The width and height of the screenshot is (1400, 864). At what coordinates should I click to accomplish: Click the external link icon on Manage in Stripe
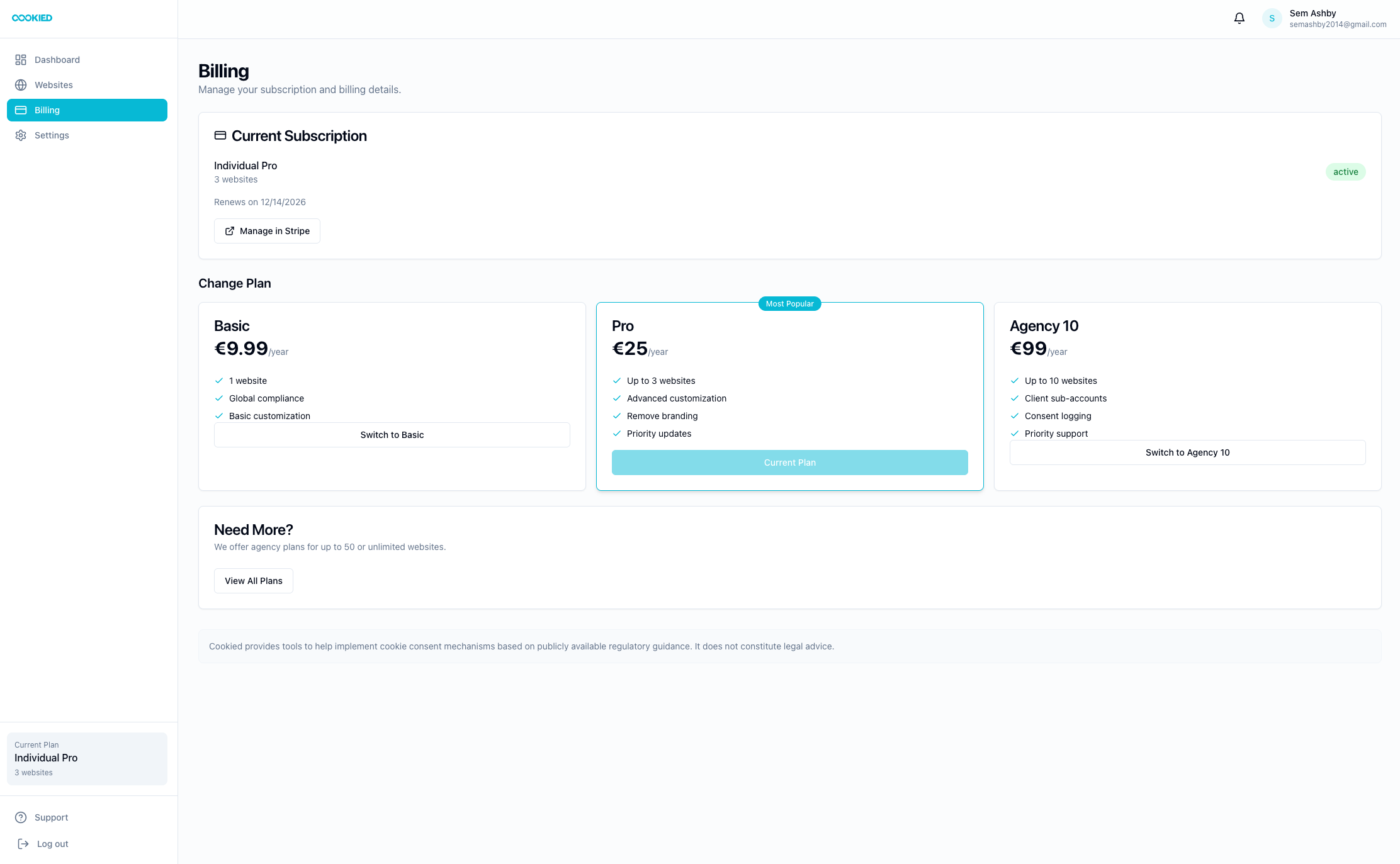pos(230,231)
